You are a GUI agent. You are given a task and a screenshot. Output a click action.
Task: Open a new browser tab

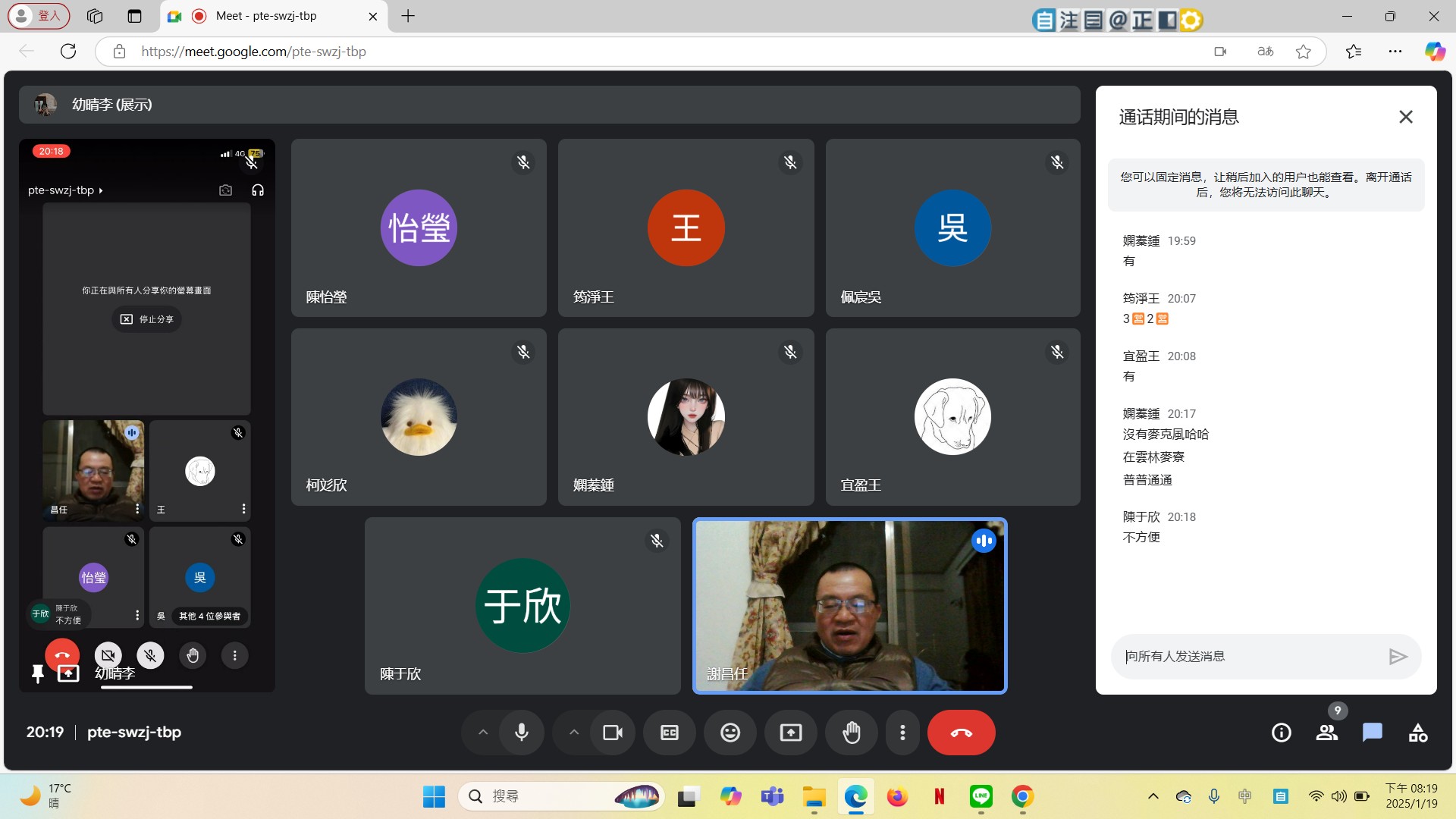tap(408, 16)
